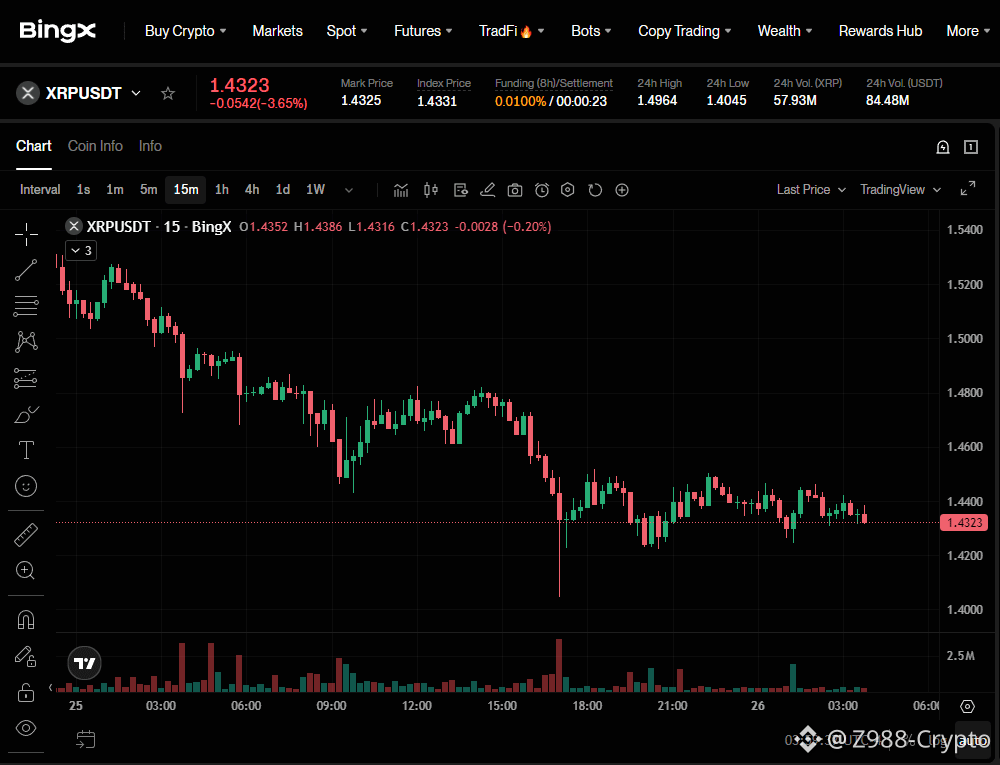Open chart settings hexagon icon

point(568,190)
